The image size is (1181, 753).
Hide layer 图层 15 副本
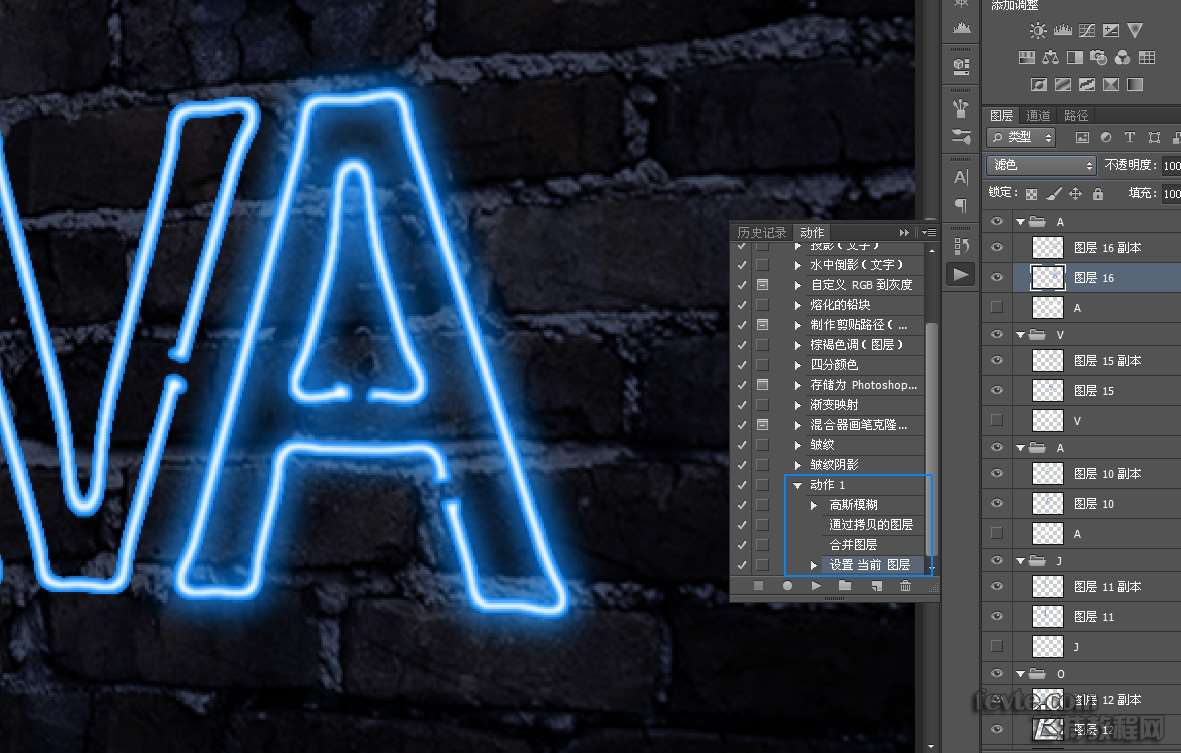click(997, 360)
